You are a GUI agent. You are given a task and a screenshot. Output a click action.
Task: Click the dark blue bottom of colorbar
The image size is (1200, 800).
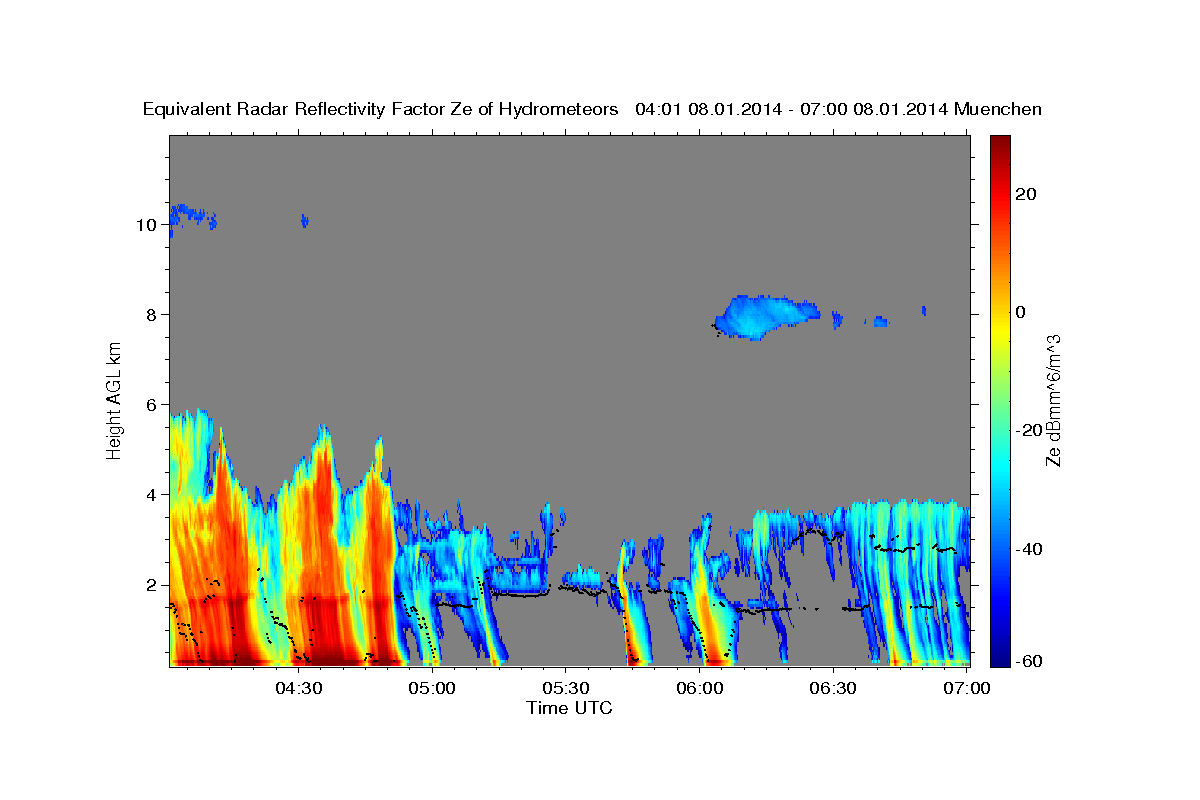click(x=999, y=655)
